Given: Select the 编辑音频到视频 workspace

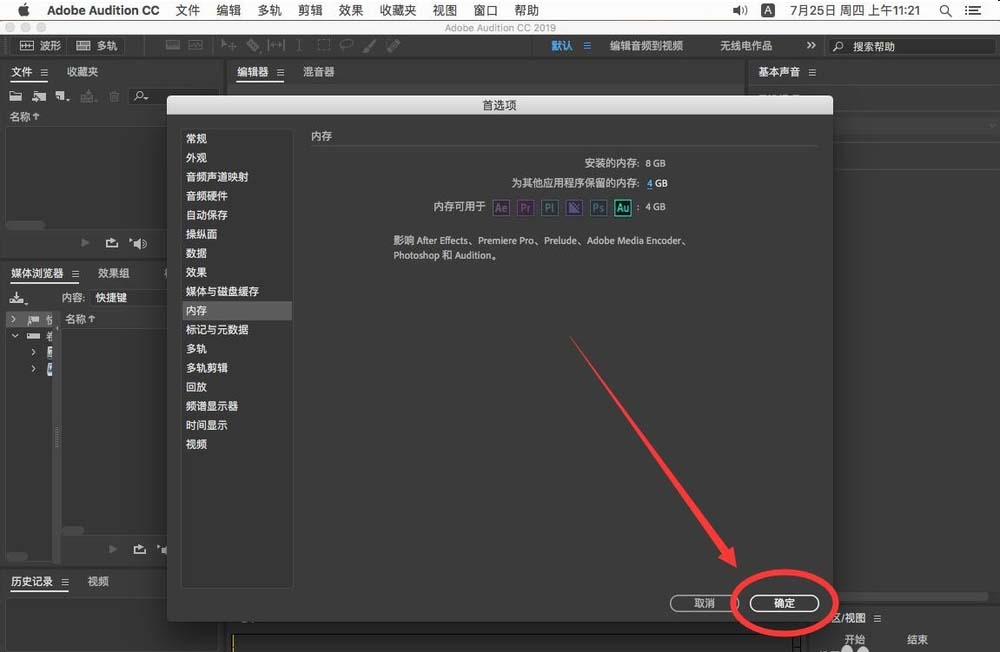Looking at the screenshot, I should 646,46.
